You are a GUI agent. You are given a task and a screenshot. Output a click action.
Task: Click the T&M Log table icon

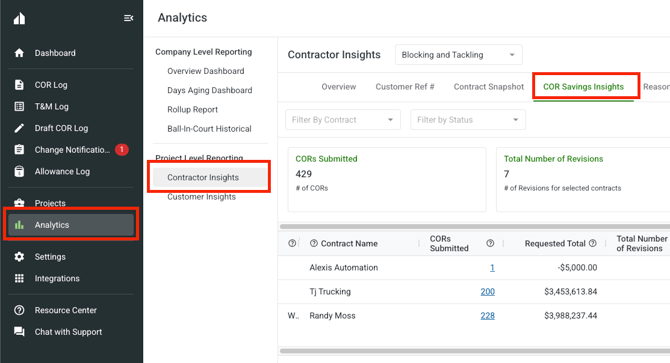click(19, 106)
